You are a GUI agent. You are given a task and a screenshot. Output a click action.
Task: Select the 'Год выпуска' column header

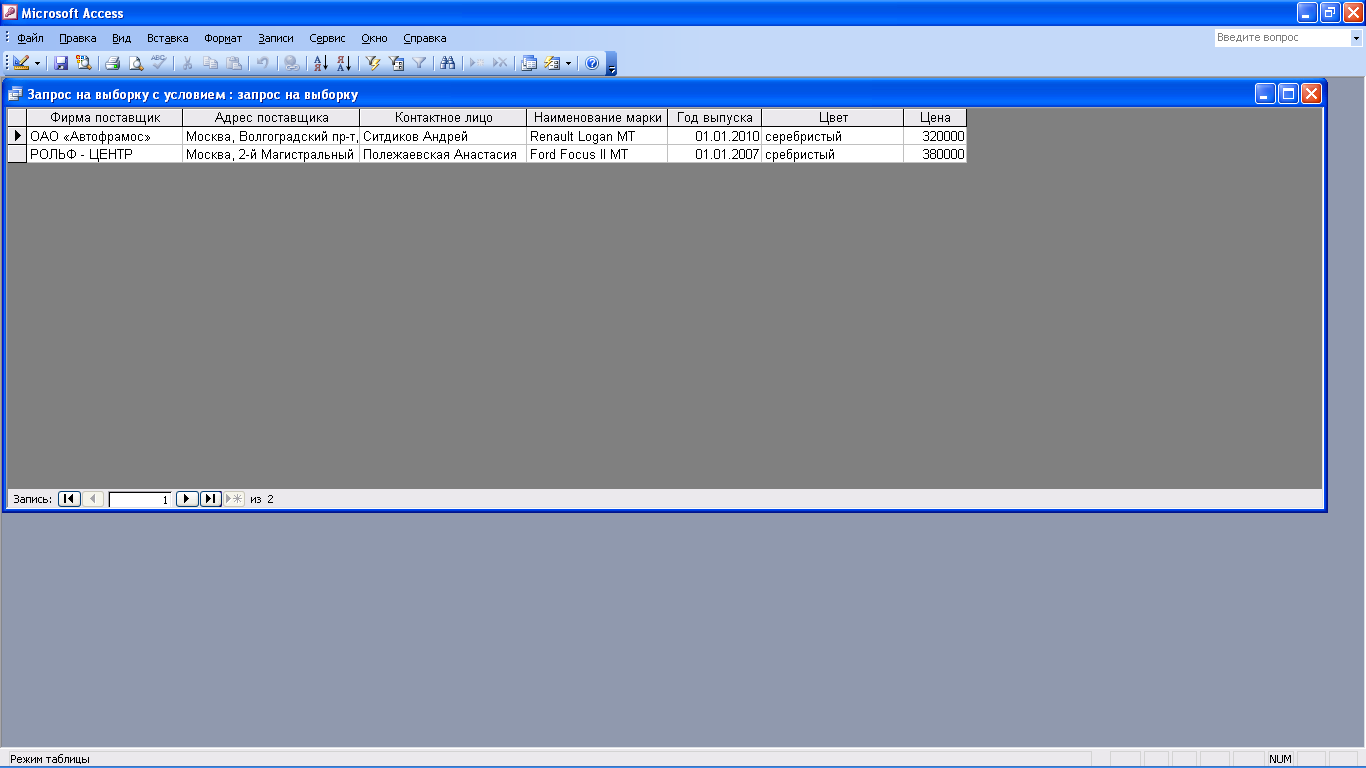[x=715, y=118]
